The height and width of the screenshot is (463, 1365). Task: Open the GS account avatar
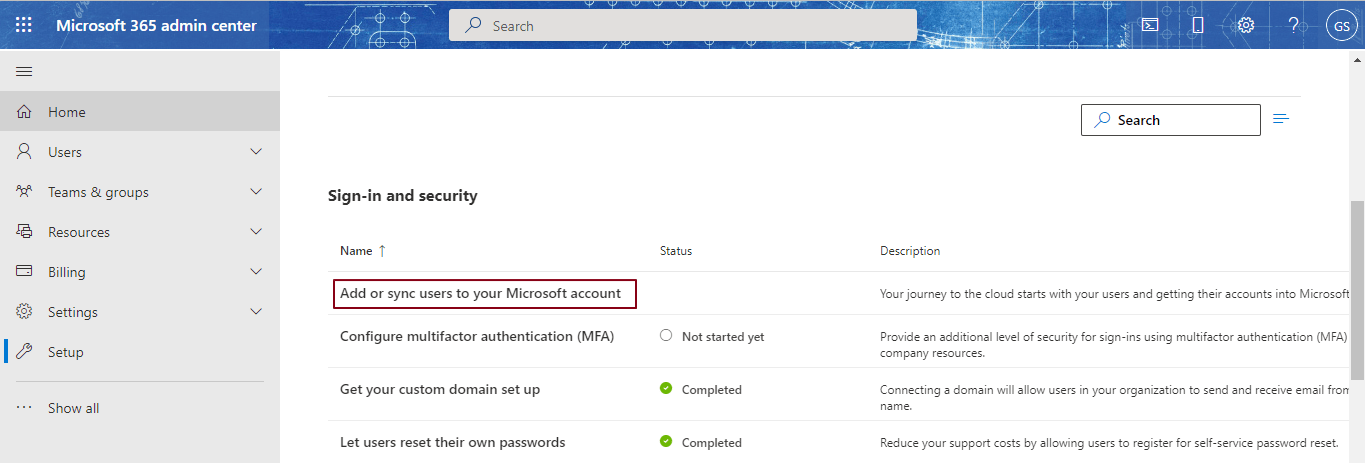pos(1341,26)
